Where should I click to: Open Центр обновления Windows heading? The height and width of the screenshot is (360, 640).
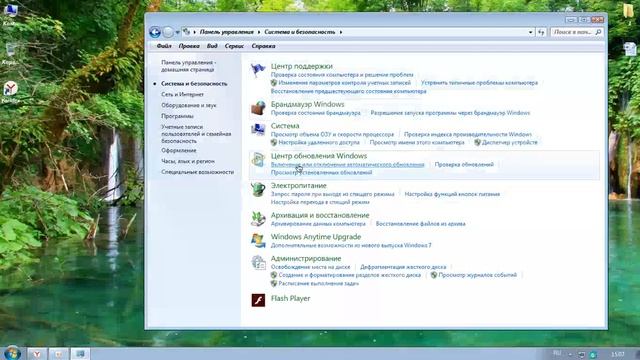(319, 156)
